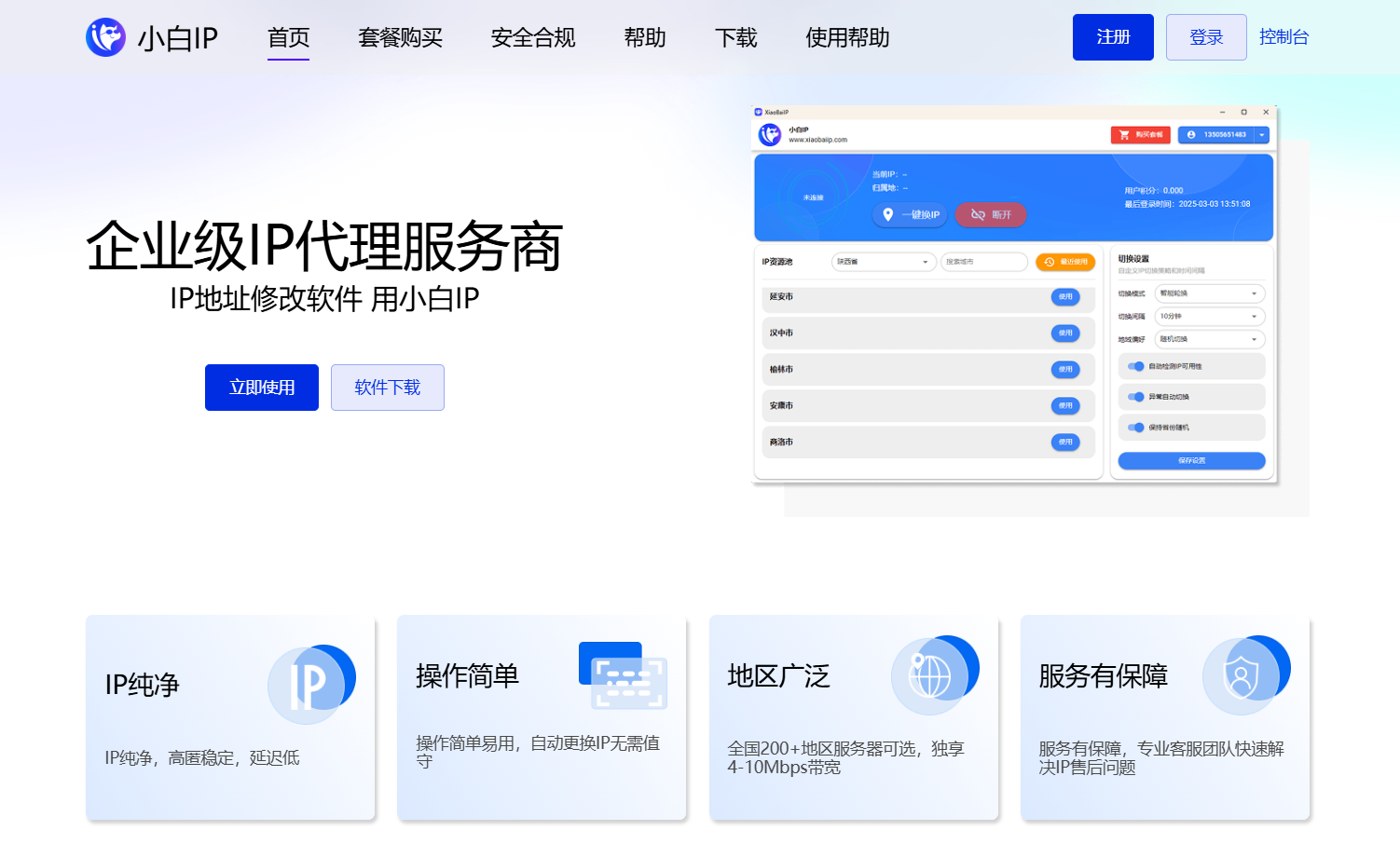Click the 登录 button
Screen dimensions: 1400x844
tap(1206, 37)
